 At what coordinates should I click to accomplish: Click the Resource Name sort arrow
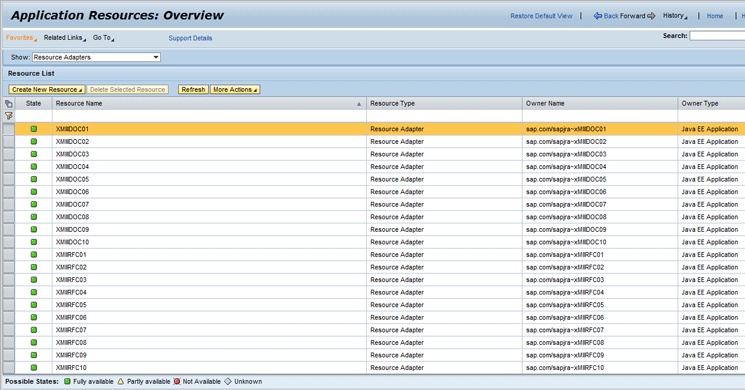[x=359, y=104]
